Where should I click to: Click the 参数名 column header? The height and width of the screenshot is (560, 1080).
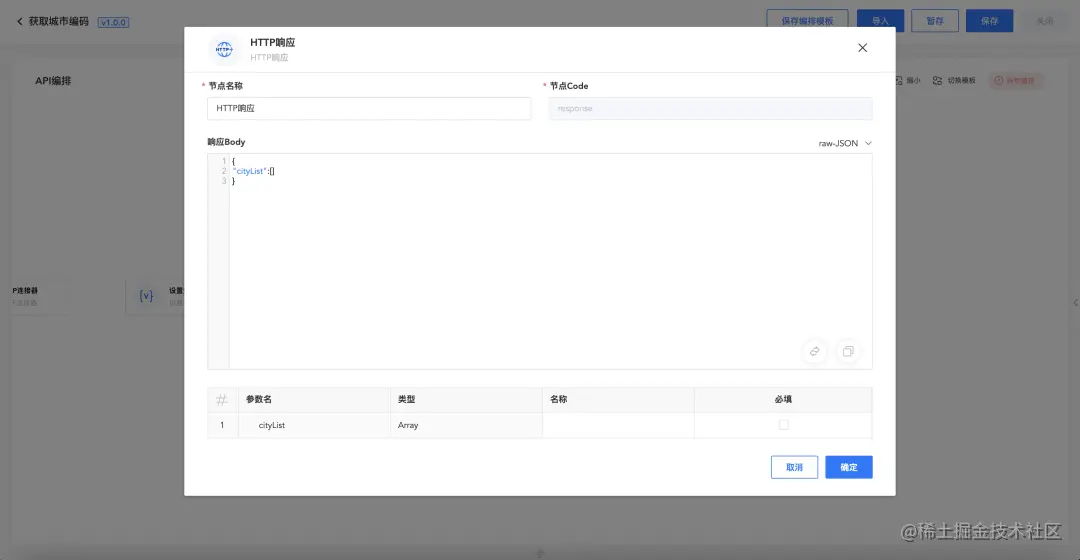click(315, 400)
